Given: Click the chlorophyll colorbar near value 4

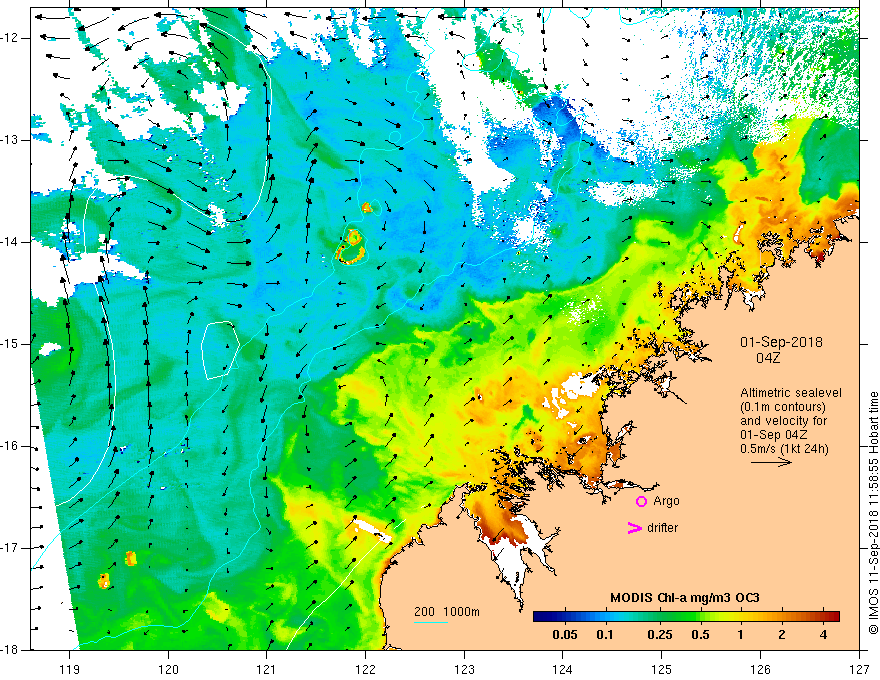Looking at the screenshot, I should [823, 617].
